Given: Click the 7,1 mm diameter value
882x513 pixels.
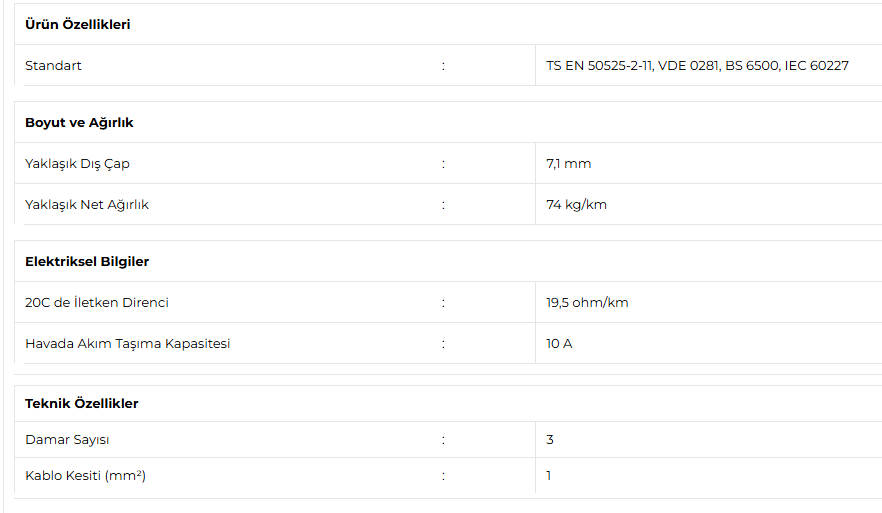Looking at the screenshot, I should pyautogui.click(x=568, y=164).
